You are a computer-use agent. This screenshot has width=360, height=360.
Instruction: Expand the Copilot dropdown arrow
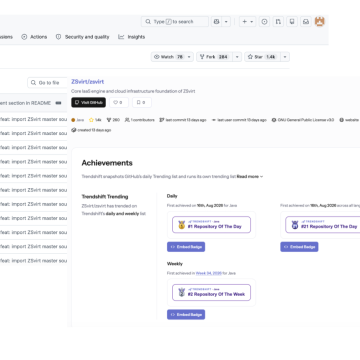pos(226,22)
